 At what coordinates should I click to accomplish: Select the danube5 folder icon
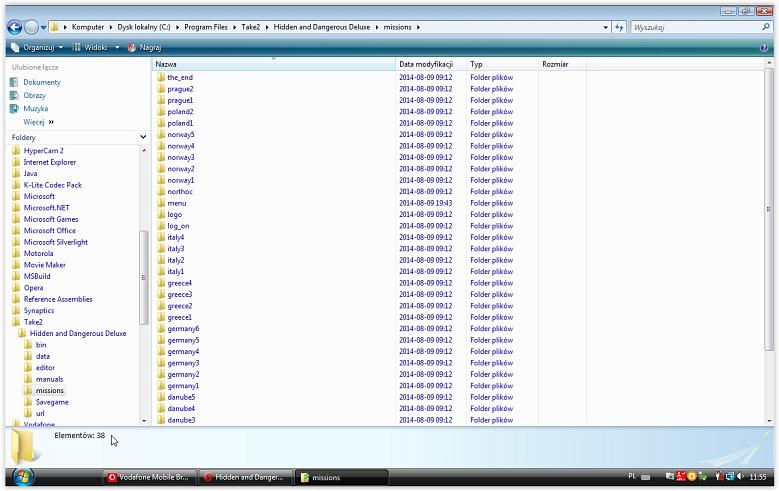coord(161,398)
